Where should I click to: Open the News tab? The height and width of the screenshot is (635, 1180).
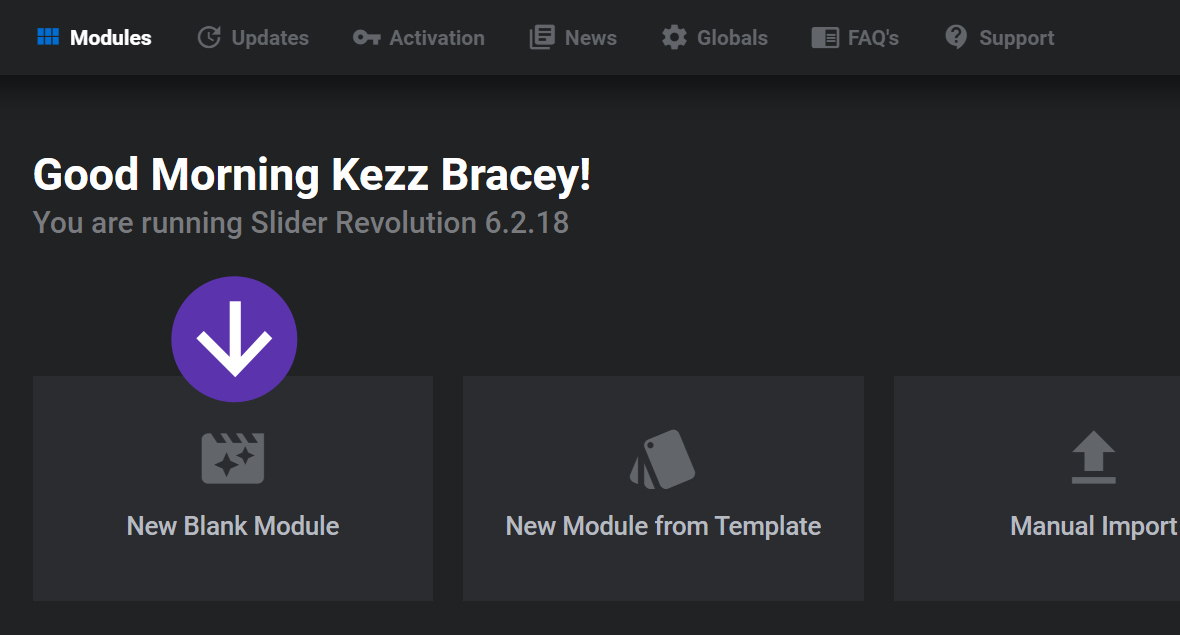[590, 38]
